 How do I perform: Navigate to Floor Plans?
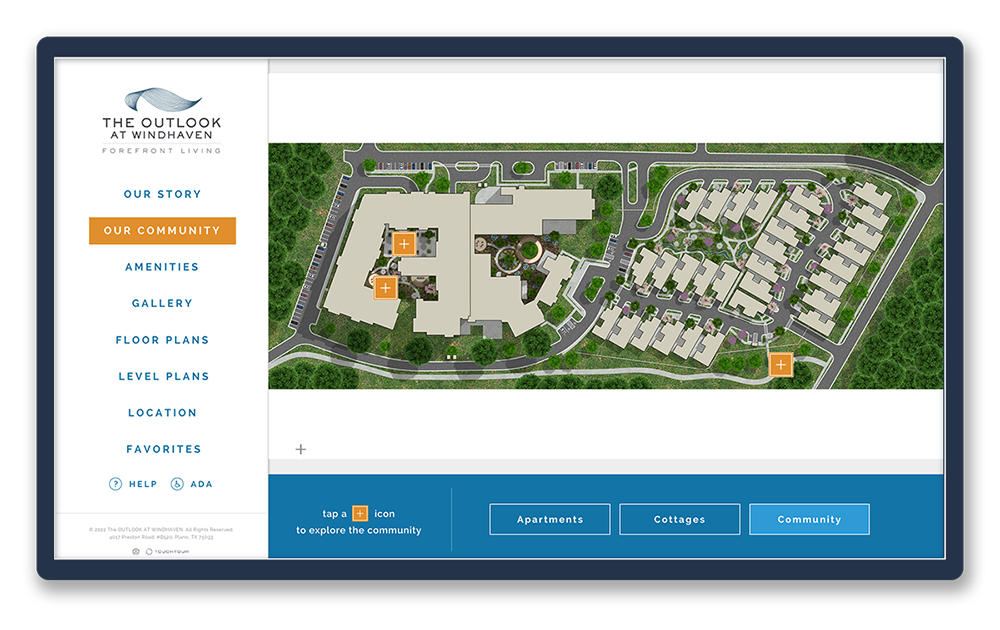(x=162, y=340)
